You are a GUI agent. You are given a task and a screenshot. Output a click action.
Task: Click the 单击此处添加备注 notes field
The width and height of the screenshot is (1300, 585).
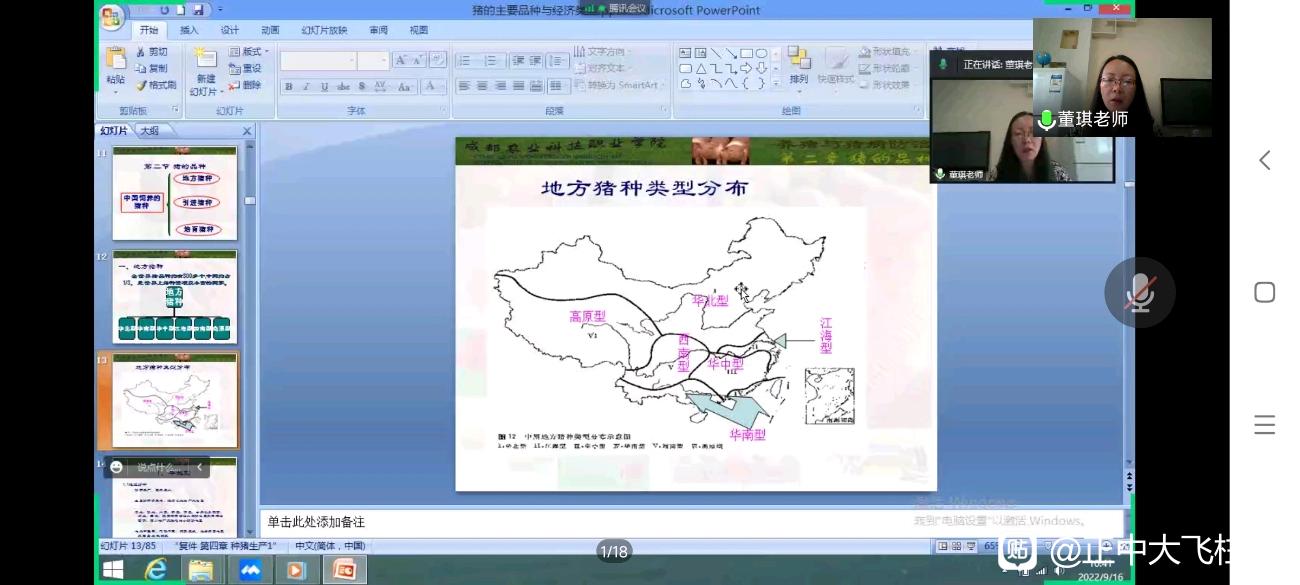coord(694,522)
